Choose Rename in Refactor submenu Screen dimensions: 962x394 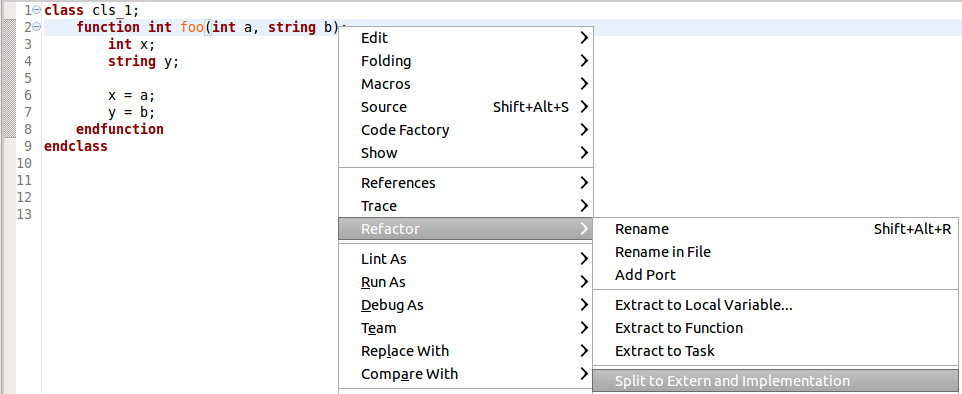click(x=775, y=229)
